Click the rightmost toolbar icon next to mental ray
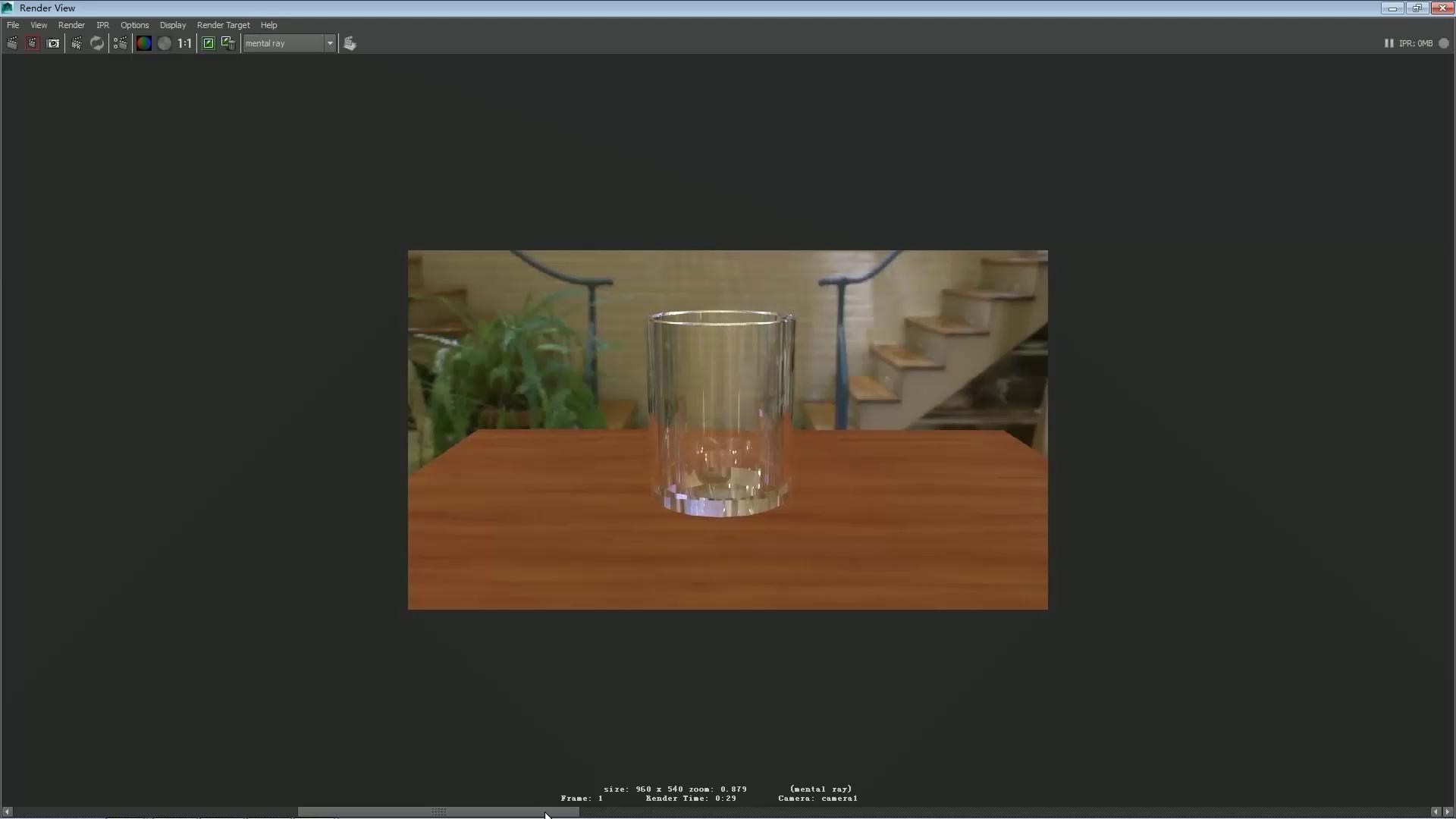 point(350,43)
